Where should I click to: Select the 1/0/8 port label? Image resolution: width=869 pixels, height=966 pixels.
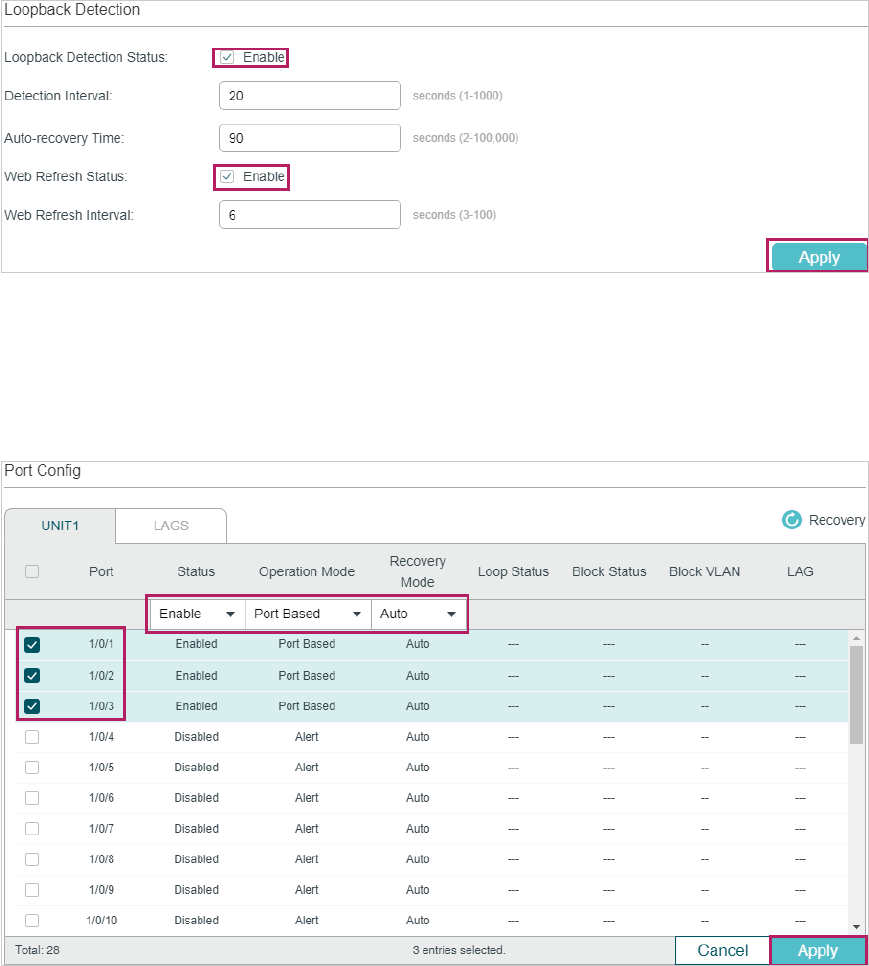click(101, 859)
